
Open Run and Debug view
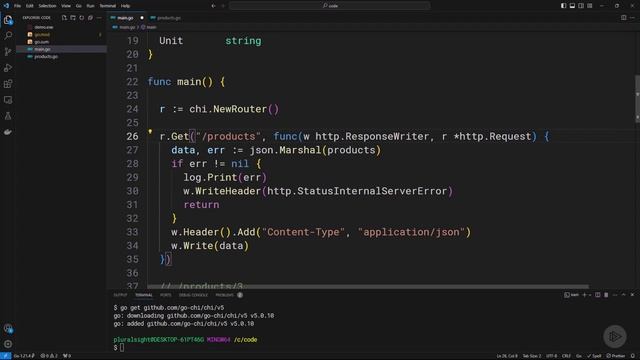8,68
